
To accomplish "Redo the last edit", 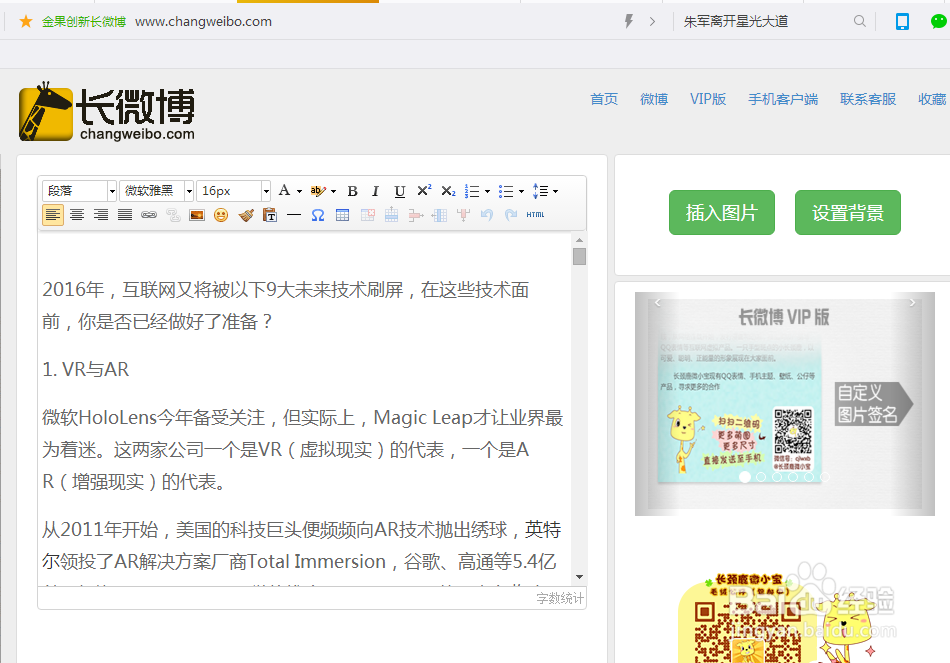I will 511,215.
